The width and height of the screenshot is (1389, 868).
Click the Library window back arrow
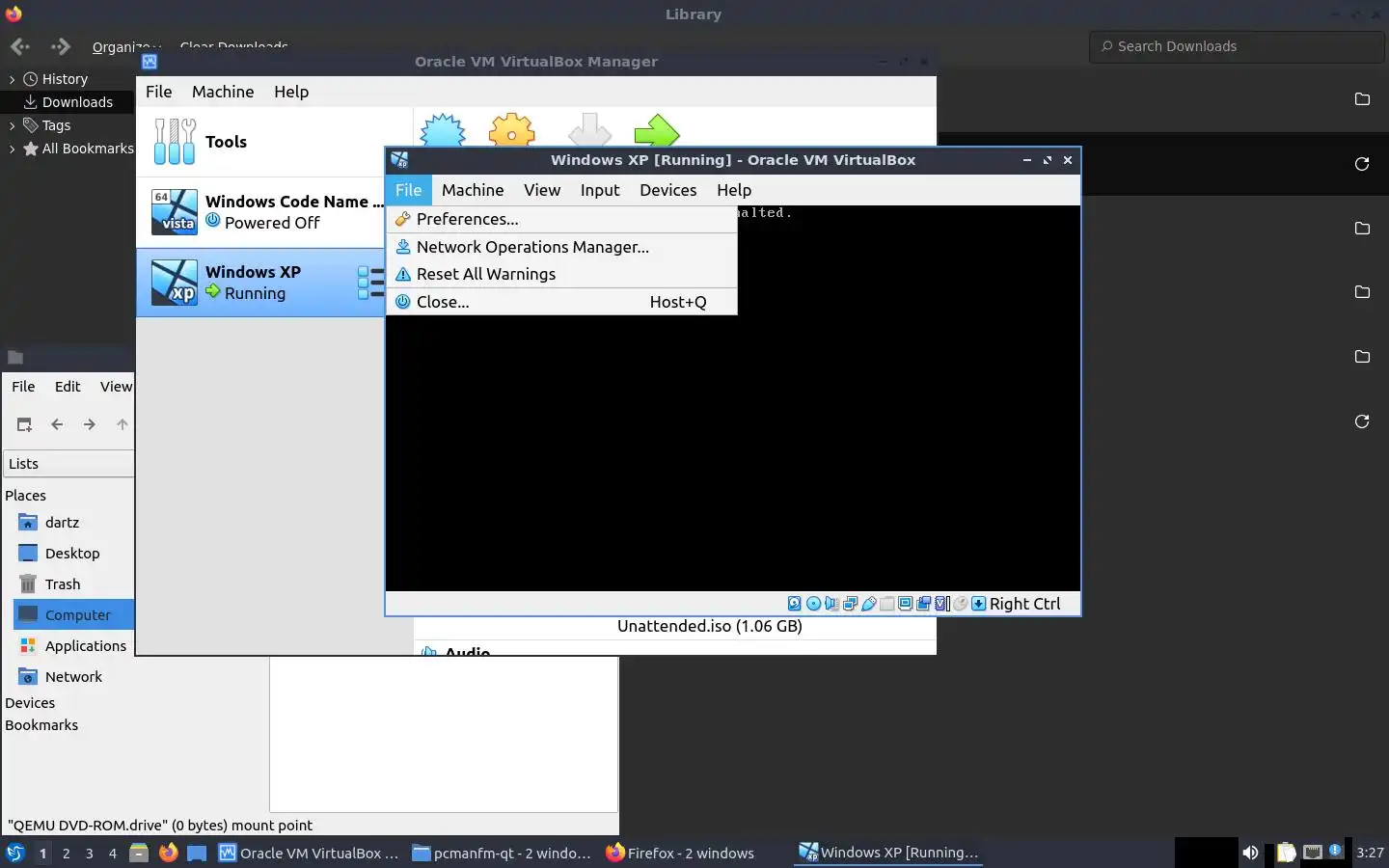pos(20,46)
